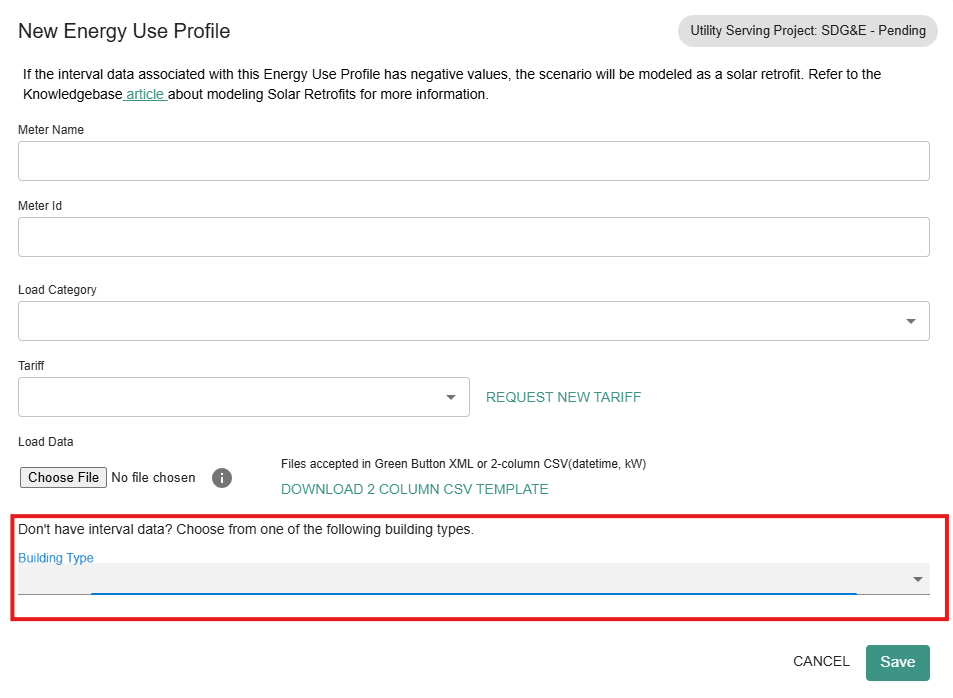Click the Load Category dropdown arrow
The width and height of the screenshot is (953, 698).
tap(911, 321)
